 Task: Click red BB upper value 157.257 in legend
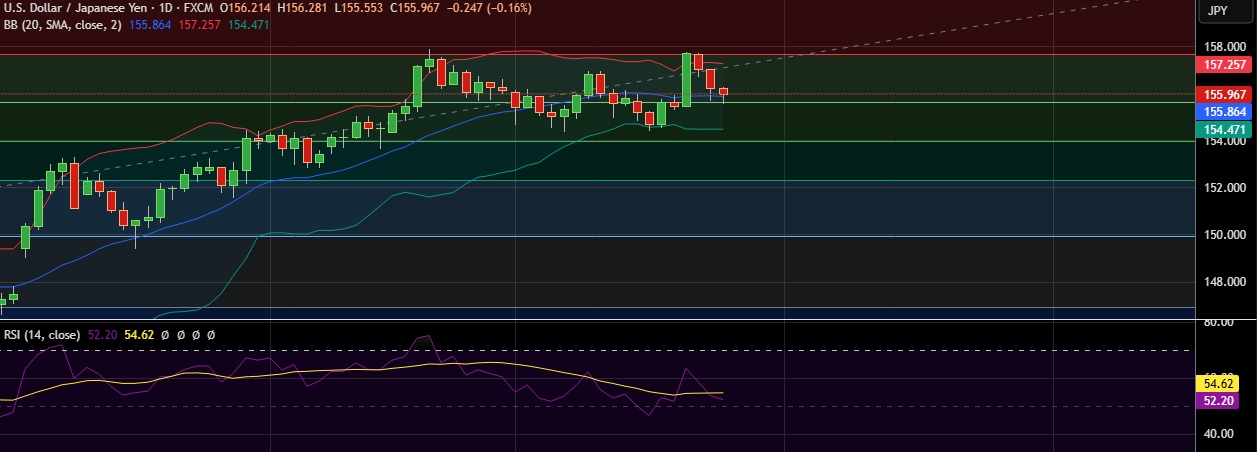[201, 24]
